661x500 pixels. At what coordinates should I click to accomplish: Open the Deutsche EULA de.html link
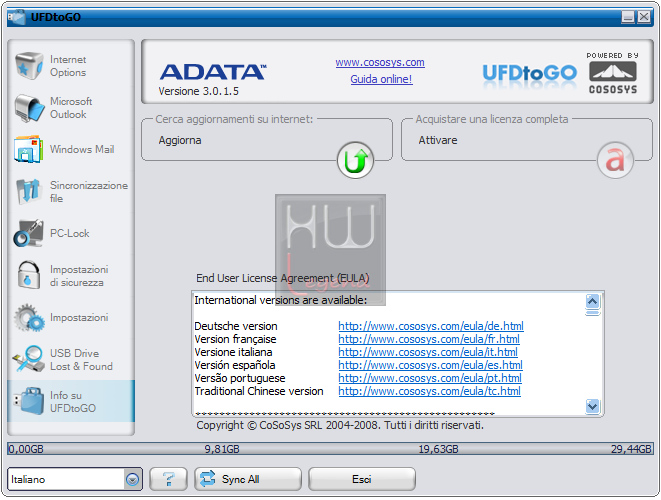point(431,326)
